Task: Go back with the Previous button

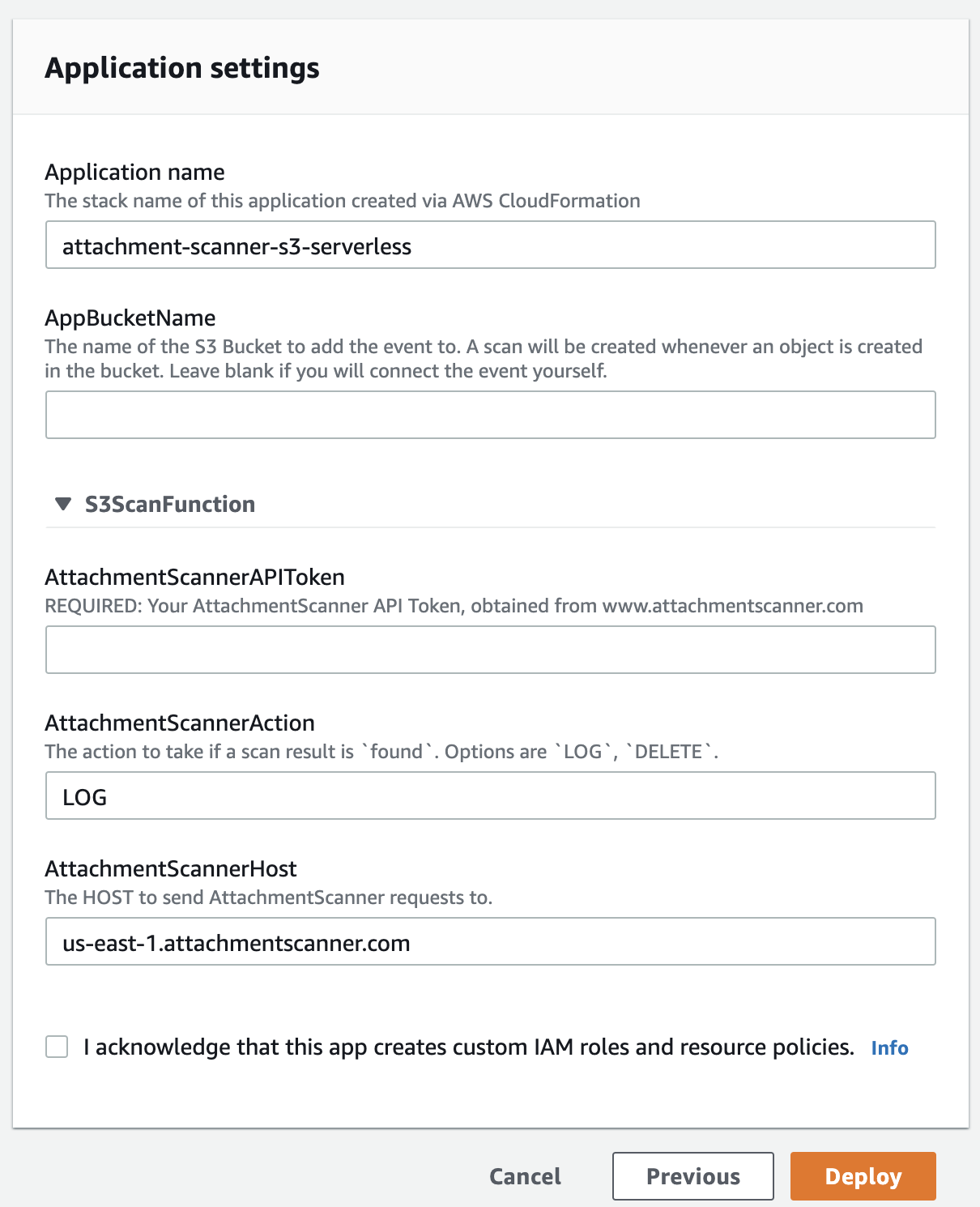Action: click(692, 1176)
